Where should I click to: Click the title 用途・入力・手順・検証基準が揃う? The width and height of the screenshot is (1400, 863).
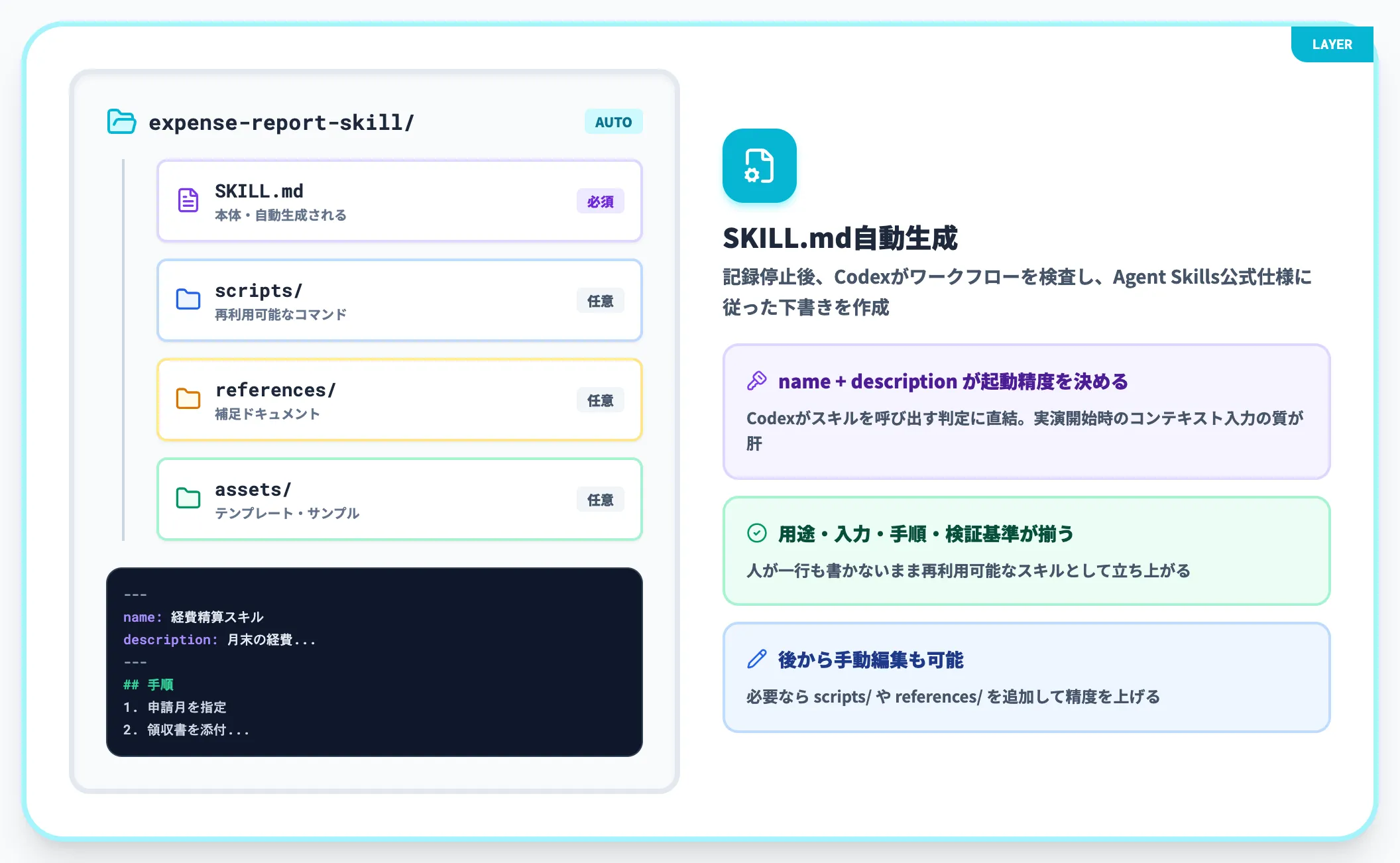click(925, 534)
